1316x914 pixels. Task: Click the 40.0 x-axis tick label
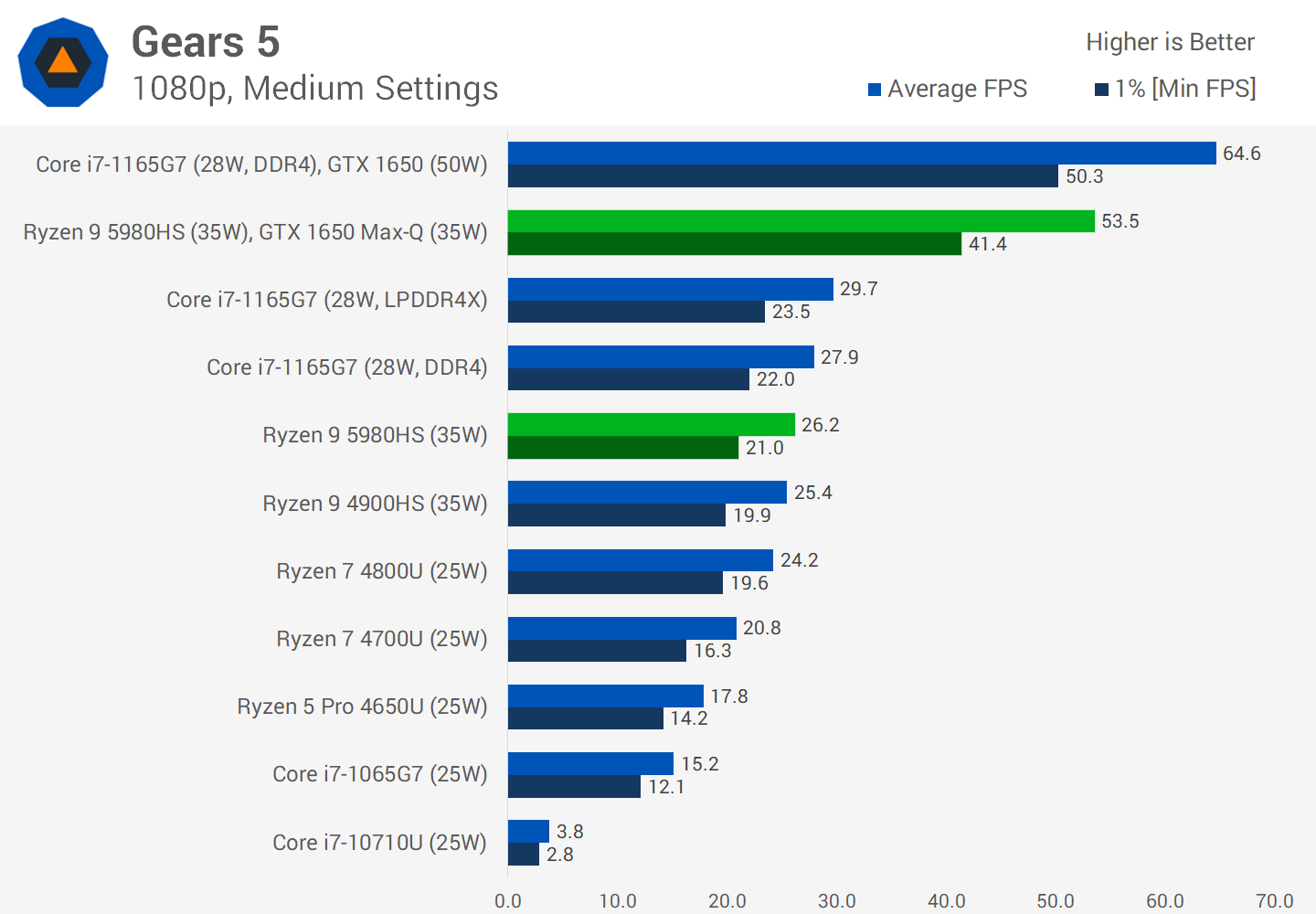click(x=947, y=900)
